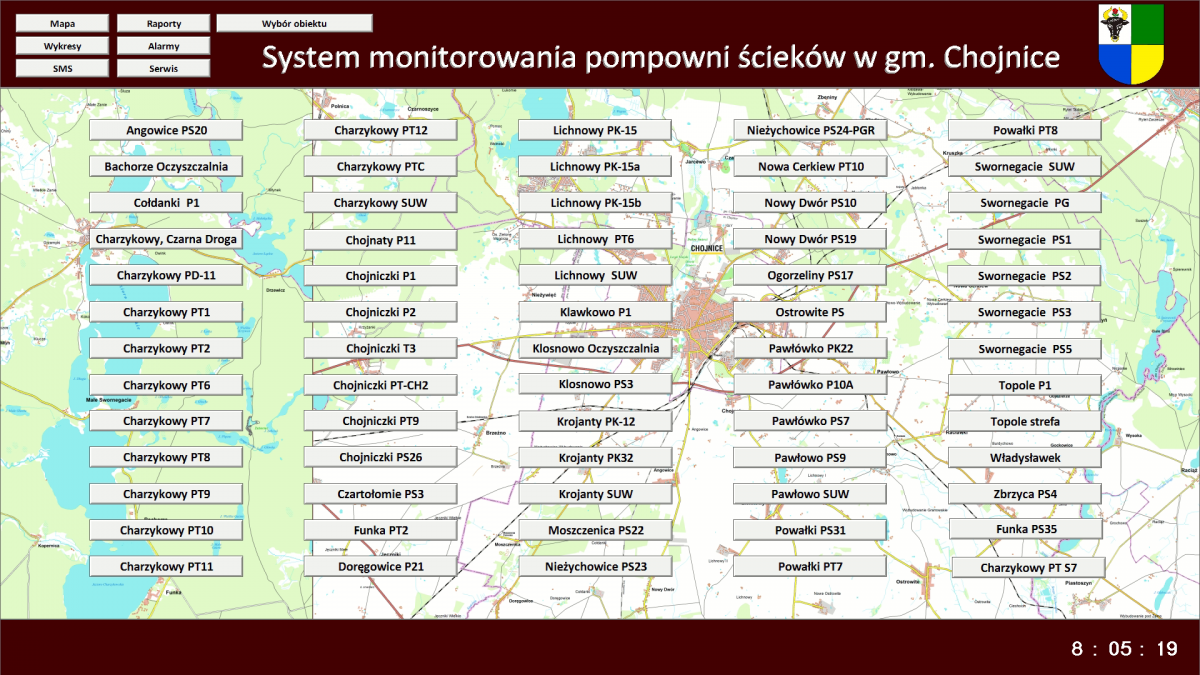Click the Chojnice municipality coat of arms
The height and width of the screenshot is (675, 1200).
coord(1131,44)
